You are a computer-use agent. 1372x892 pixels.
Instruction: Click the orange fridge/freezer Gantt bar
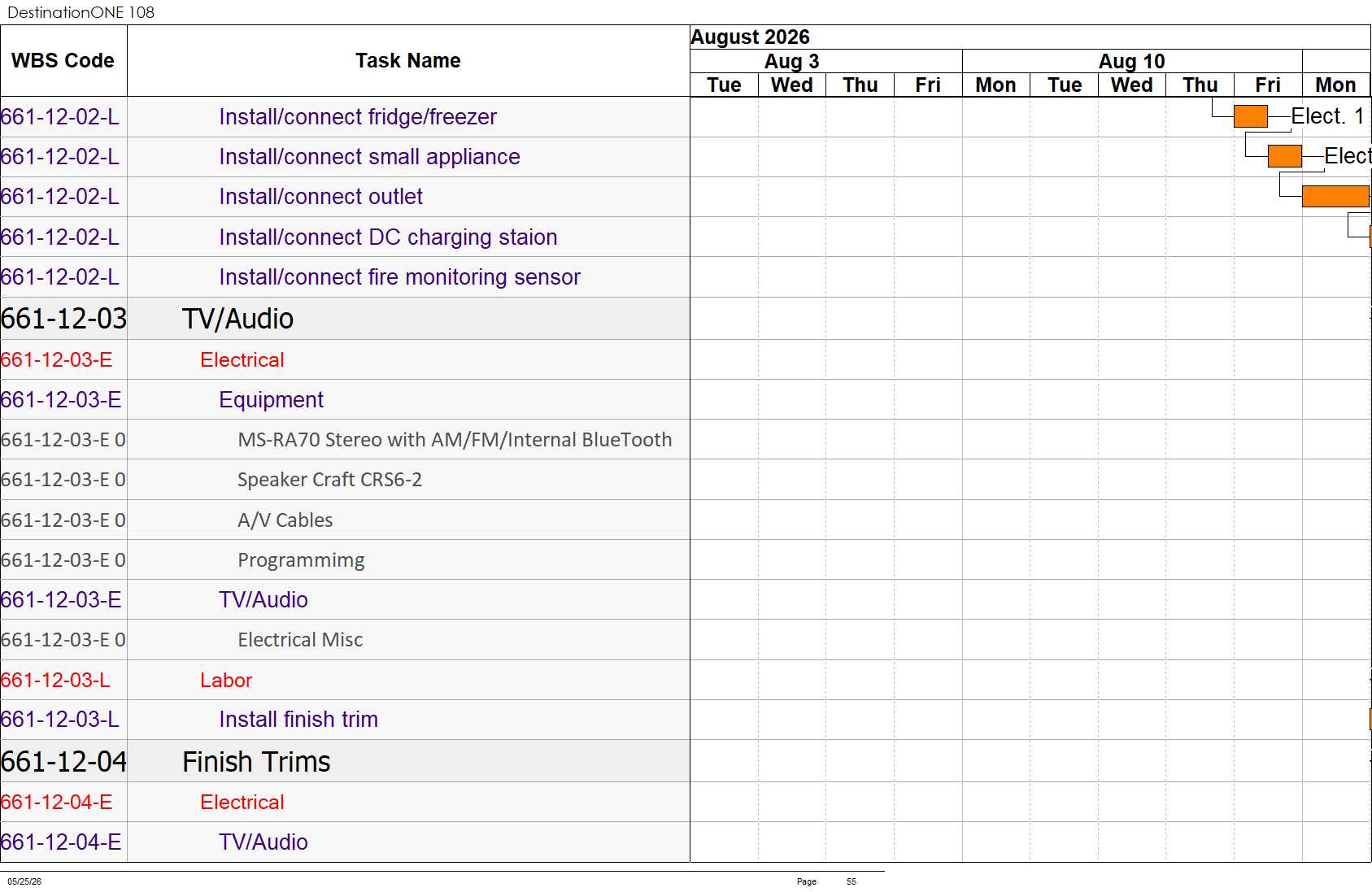pyautogui.click(x=1250, y=116)
